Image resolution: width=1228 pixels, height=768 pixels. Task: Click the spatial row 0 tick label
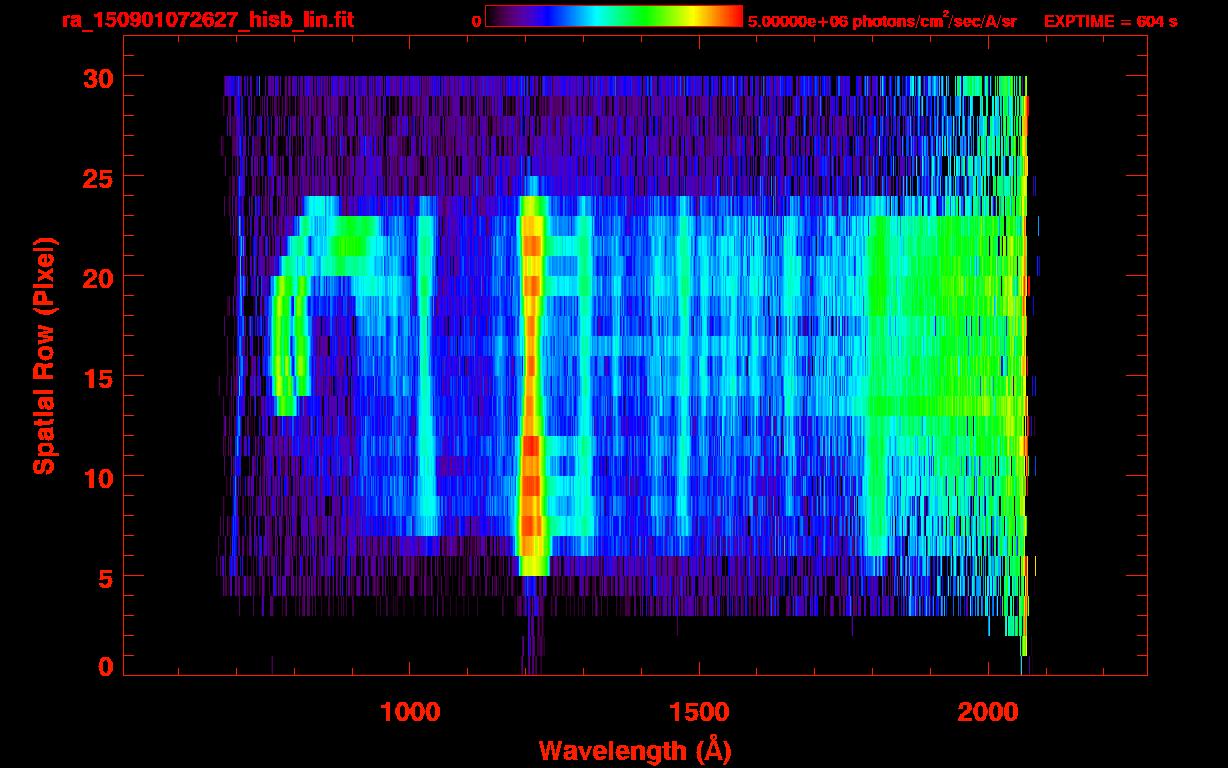point(104,665)
